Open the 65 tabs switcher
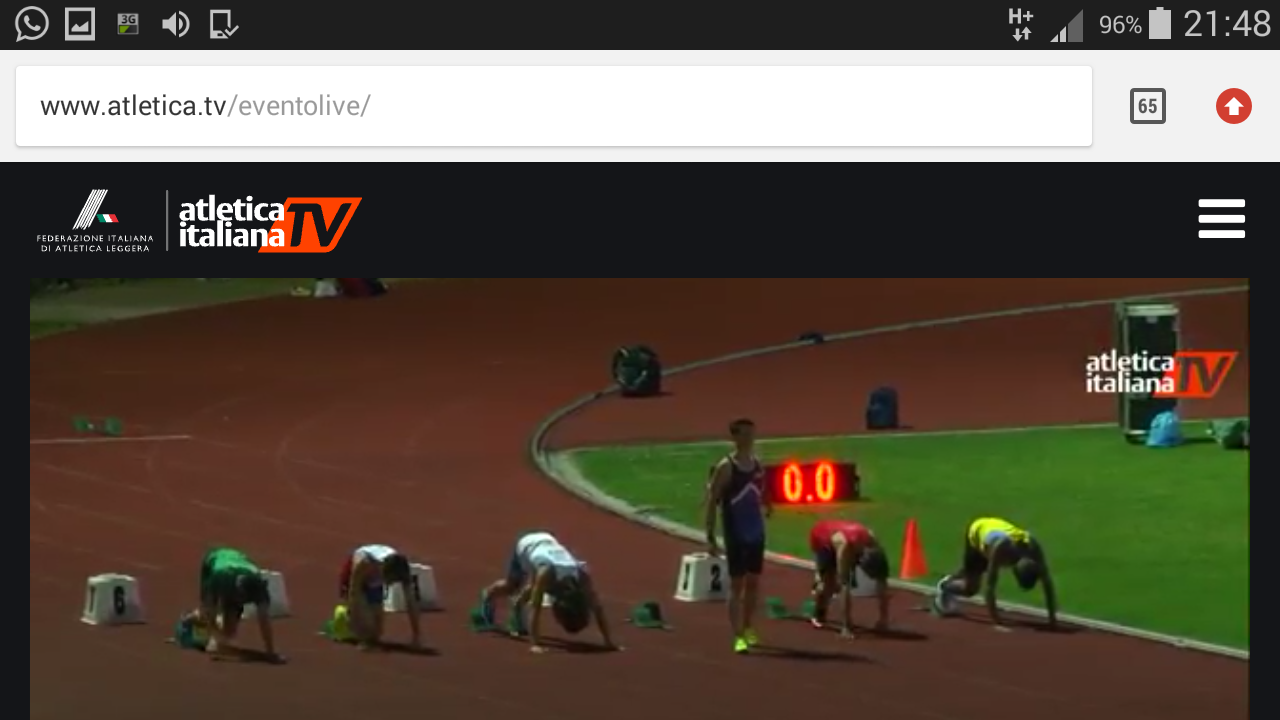Image resolution: width=1280 pixels, height=720 pixels. point(1148,106)
